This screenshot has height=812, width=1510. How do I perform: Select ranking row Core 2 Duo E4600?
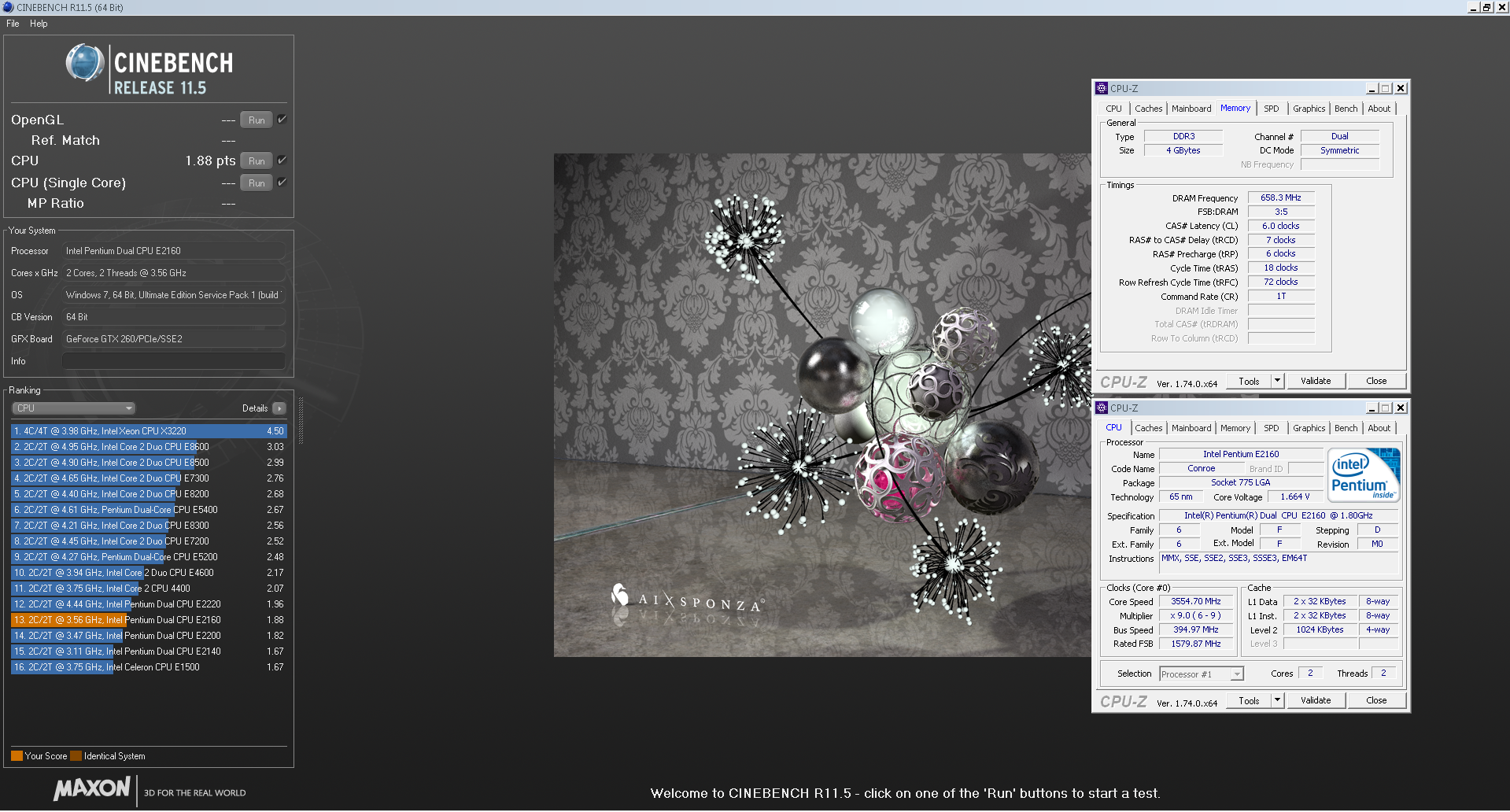149,573
